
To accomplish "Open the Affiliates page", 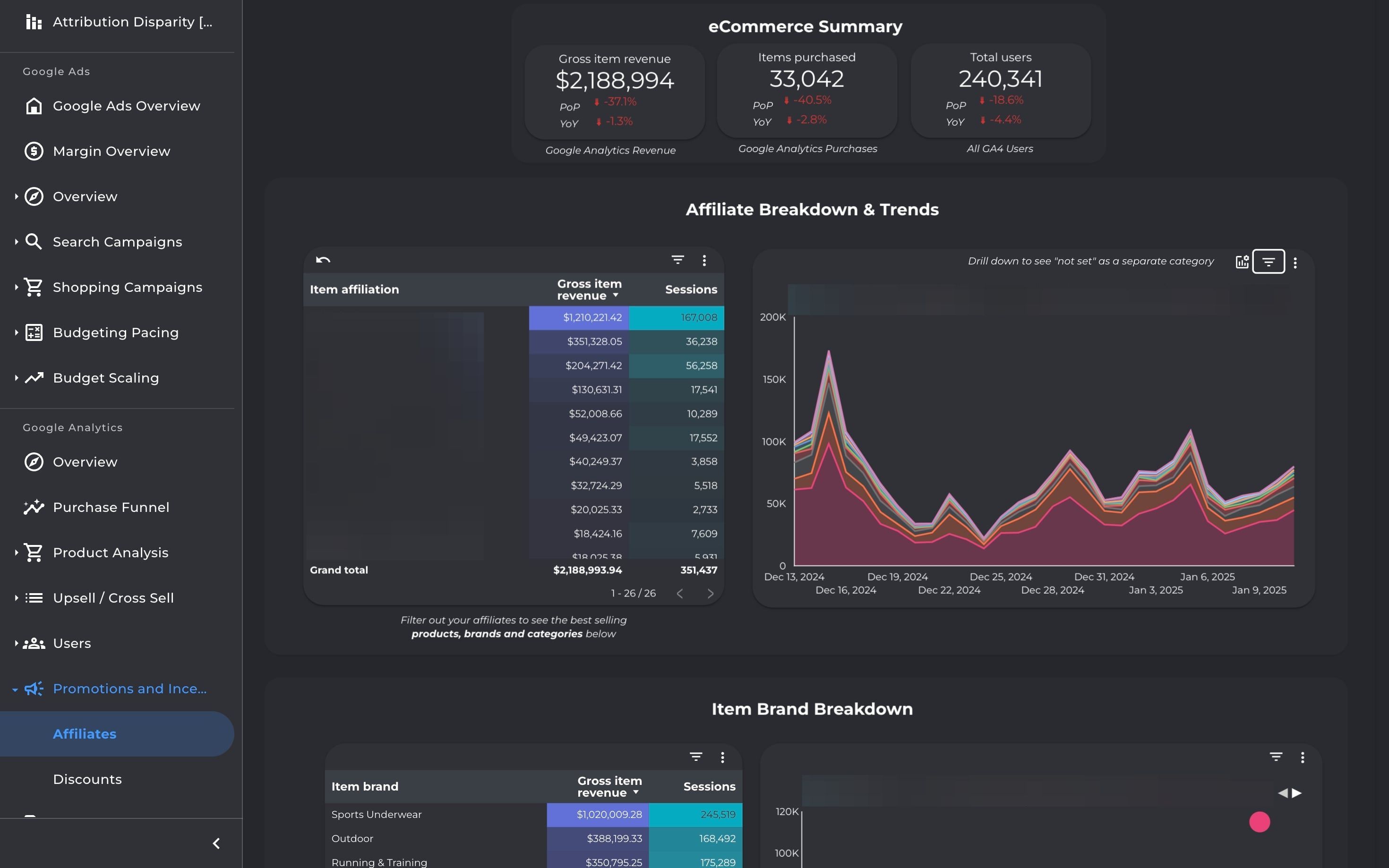I will [117, 734].
